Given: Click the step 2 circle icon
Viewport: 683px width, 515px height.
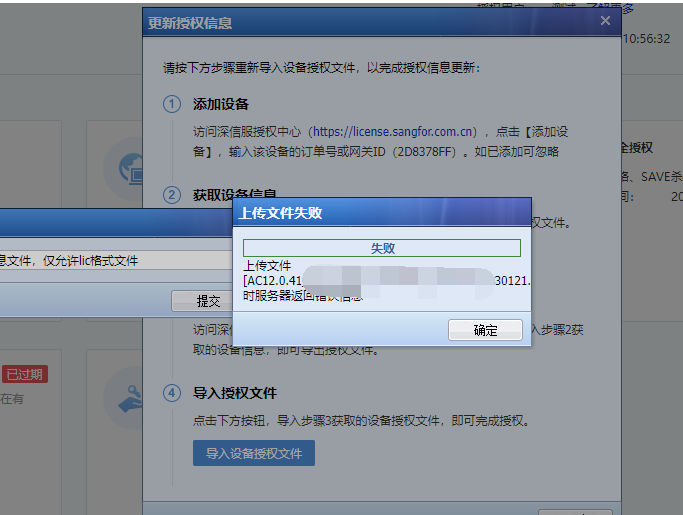Looking at the screenshot, I should [x=172, y=195].
